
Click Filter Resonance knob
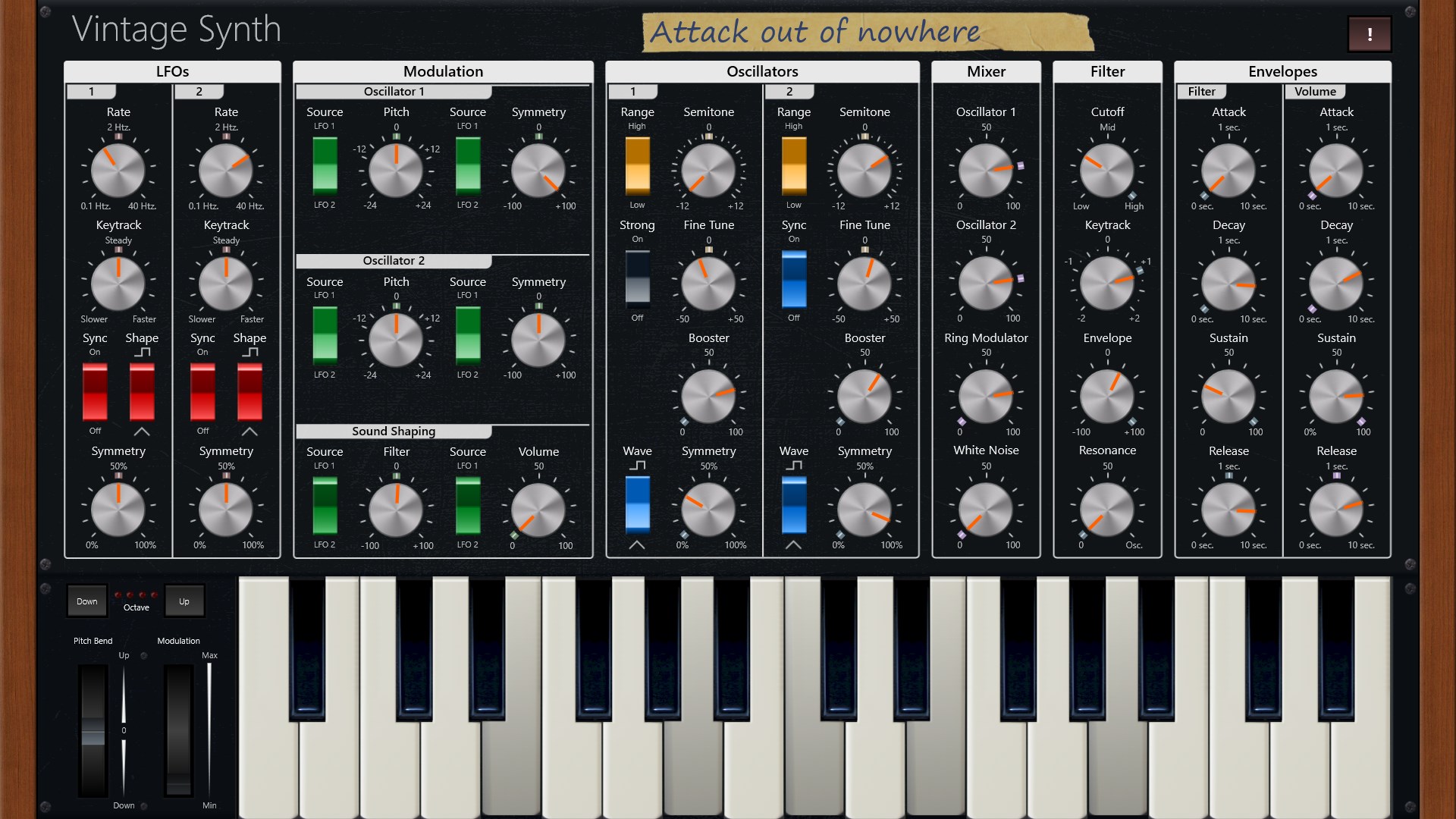tap(1106, 509)
